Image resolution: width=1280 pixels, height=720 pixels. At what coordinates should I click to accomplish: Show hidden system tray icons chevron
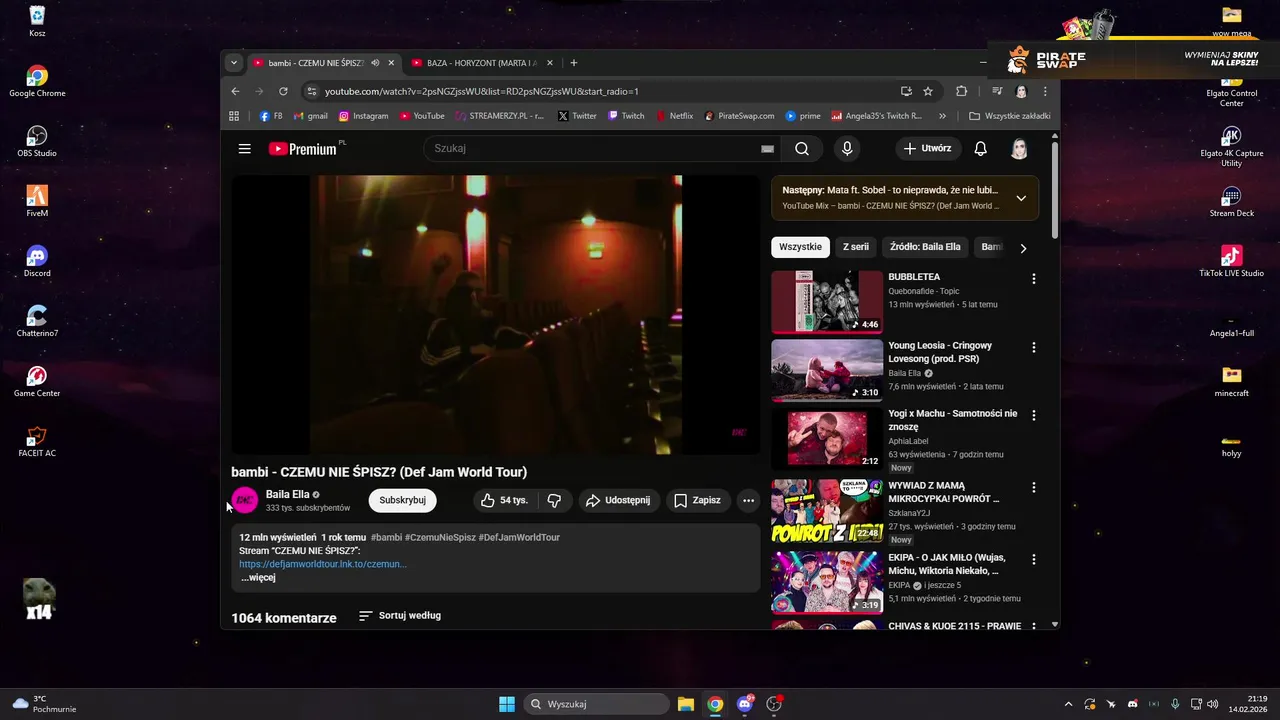coord(1068,704)
